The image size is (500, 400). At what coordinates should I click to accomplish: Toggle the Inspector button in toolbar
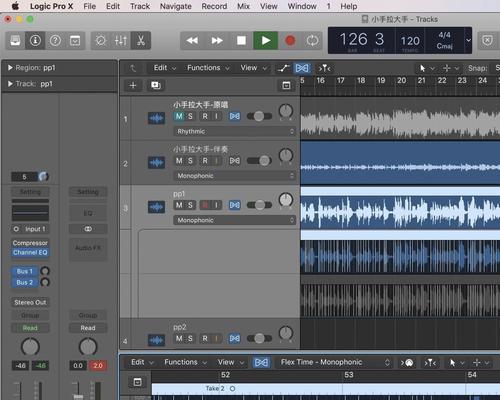point(35,41)
